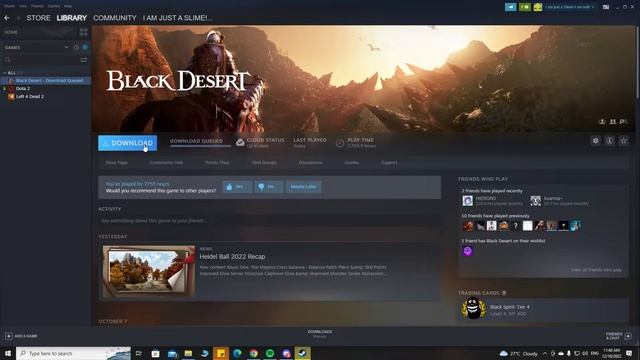Open the flag icon on hero banner

coord(623,122)
